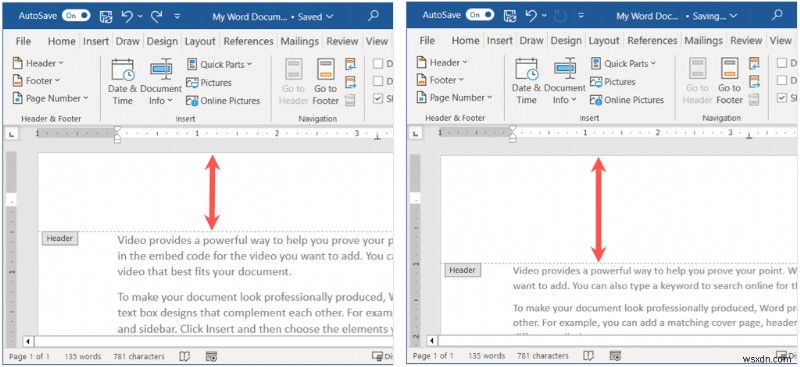Expand Footer dropdown in right window
The width and height of the screenshot is (800, 367).
tap(440, 80)
